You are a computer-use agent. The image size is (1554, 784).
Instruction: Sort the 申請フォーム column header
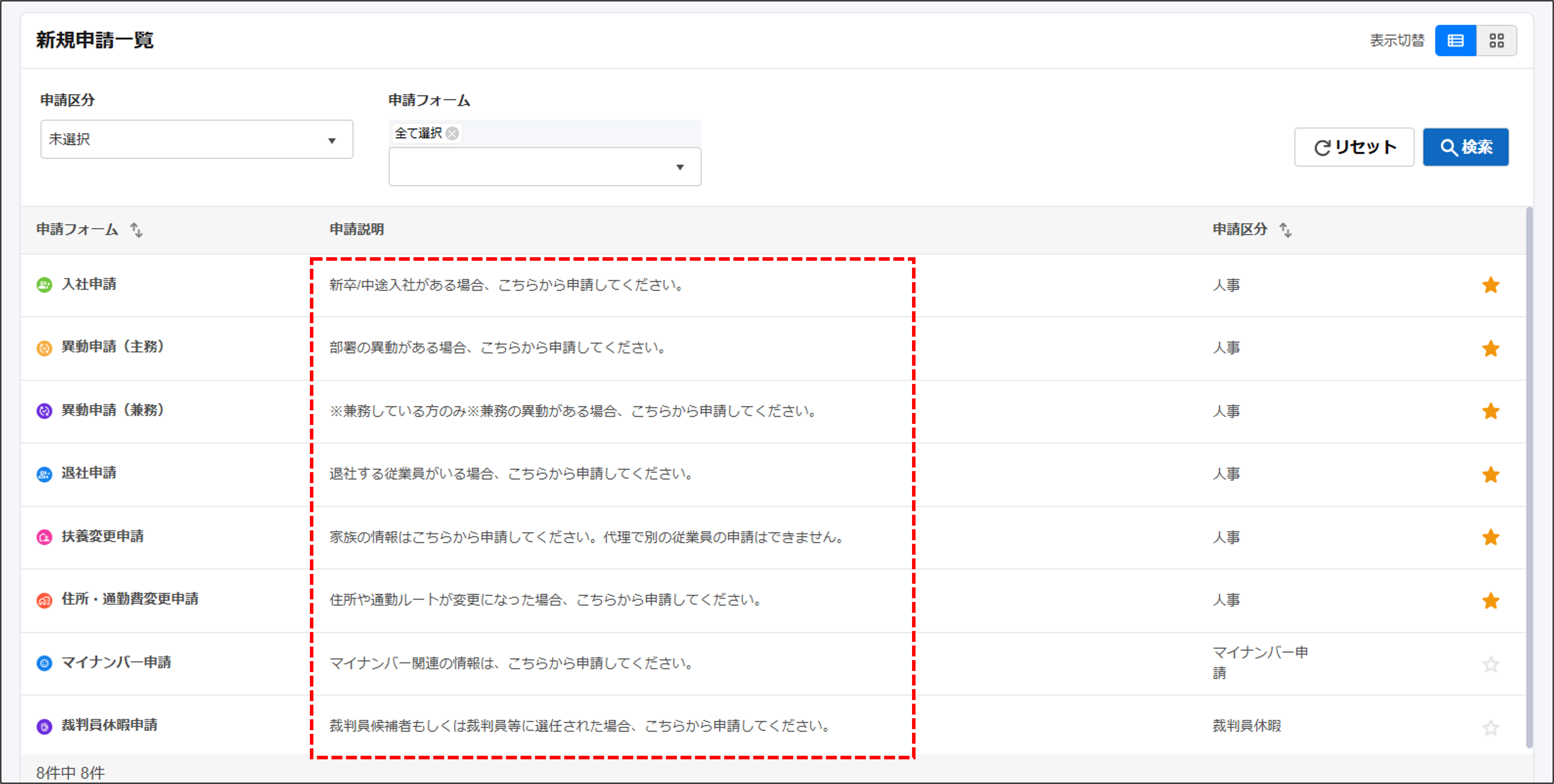(x=137, y=230)
